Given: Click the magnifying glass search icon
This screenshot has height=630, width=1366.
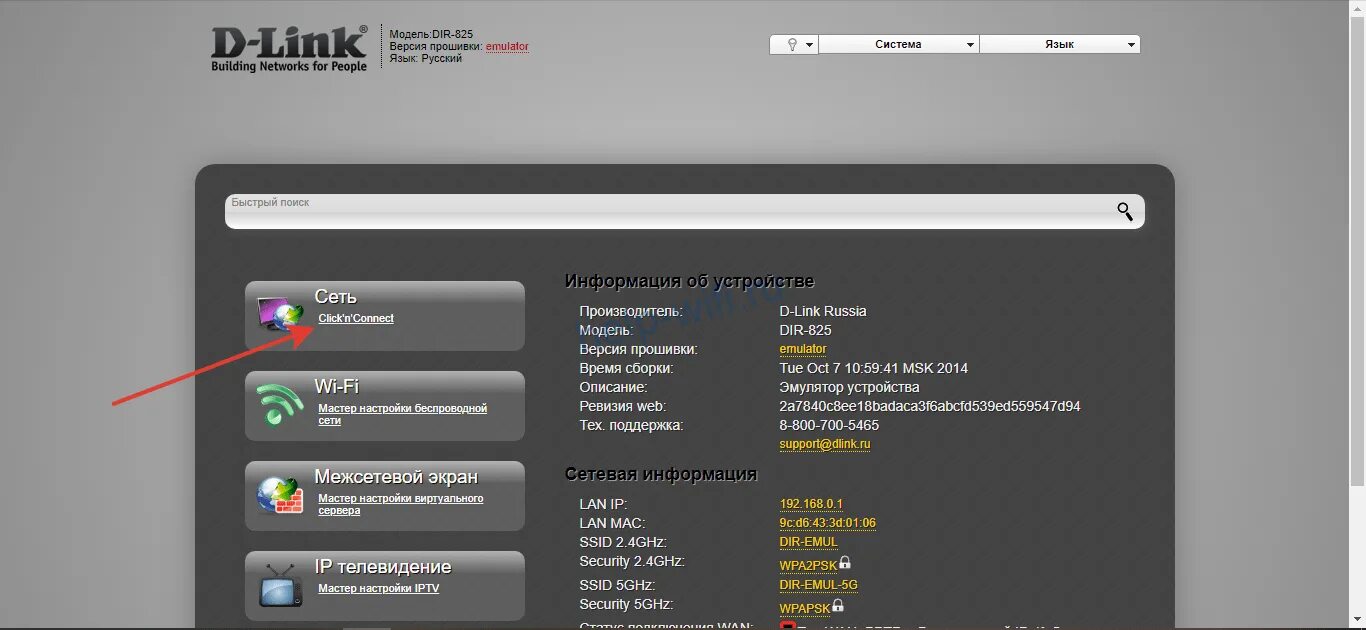Looking at the screenshot, I should (1125, 211).
